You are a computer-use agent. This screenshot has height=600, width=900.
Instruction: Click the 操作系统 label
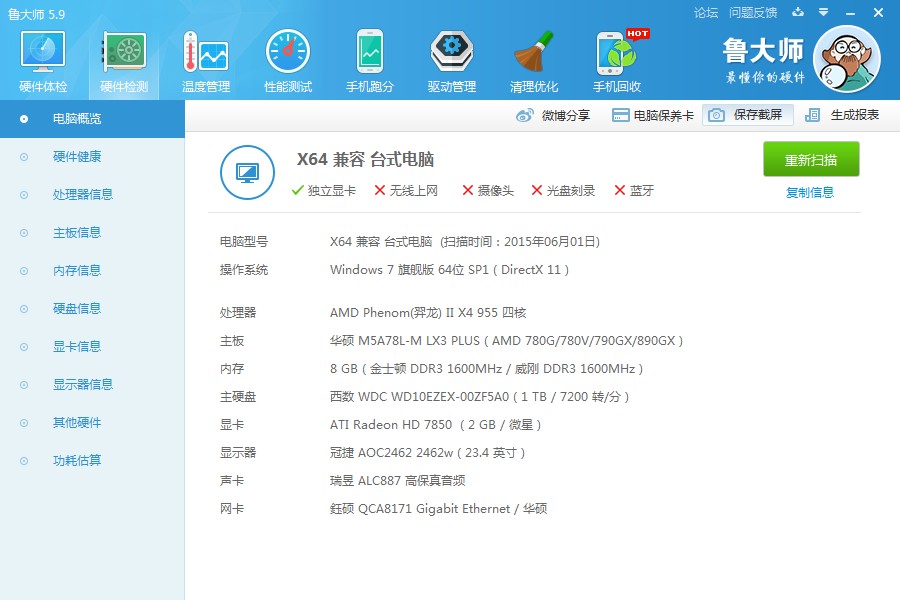point(244,270)
